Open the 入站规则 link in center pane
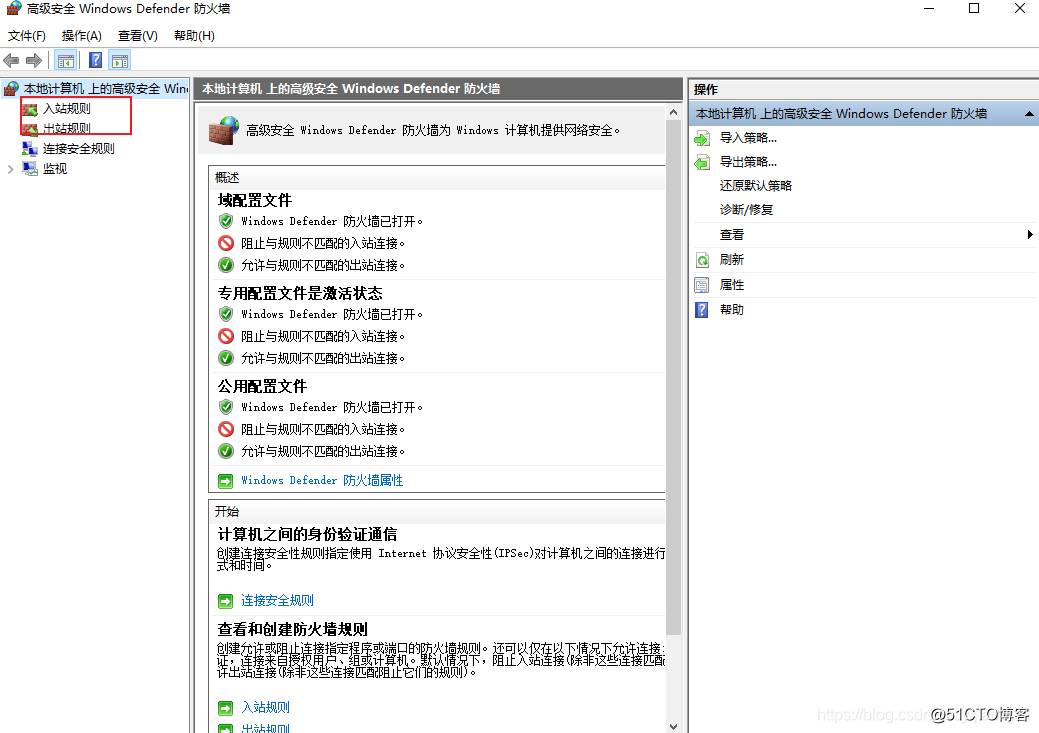Viewport: 1039px width, 733px height. pos(265,708)
